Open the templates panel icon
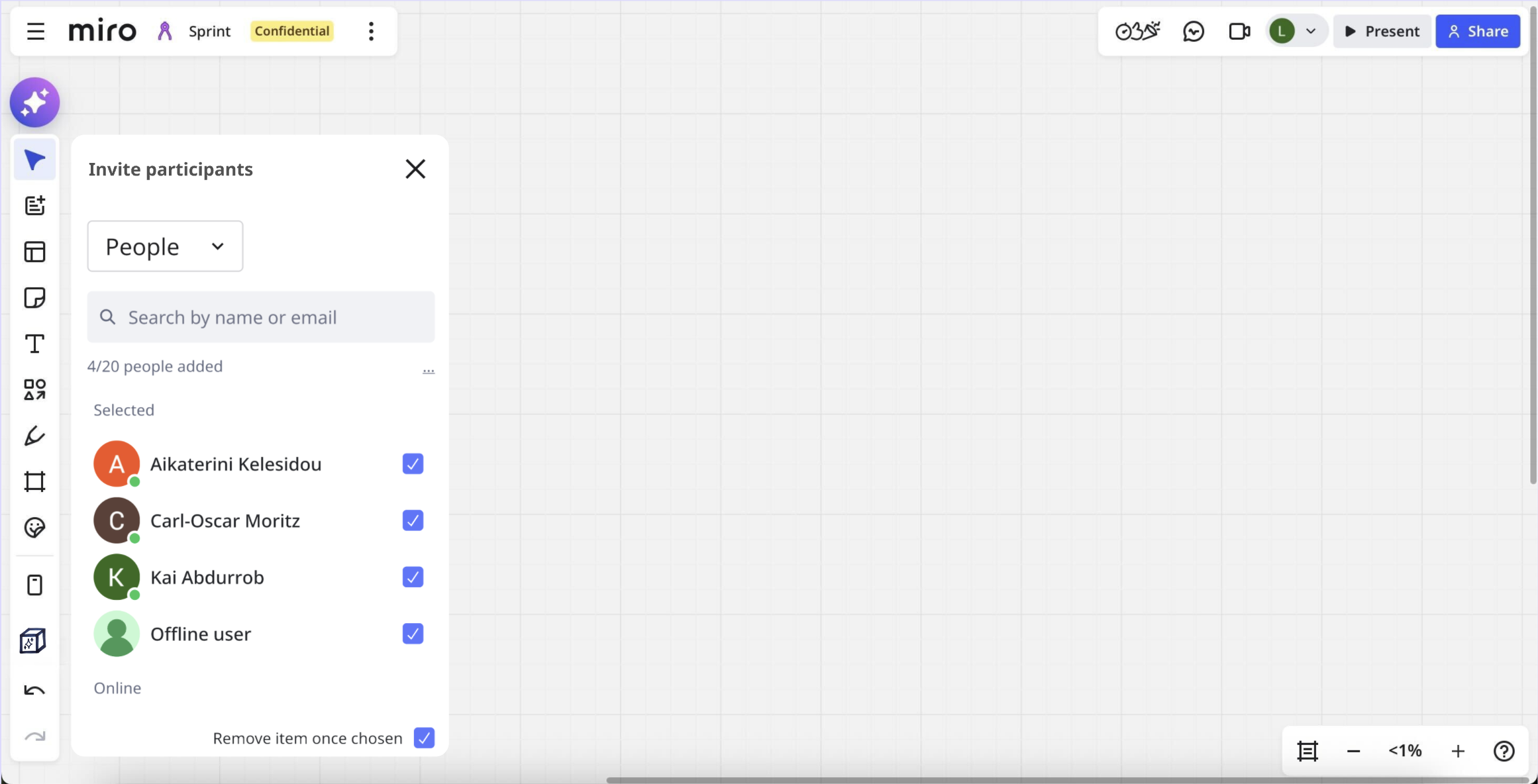Screen dimensions: 1538x784 click(x=35, y=252)
